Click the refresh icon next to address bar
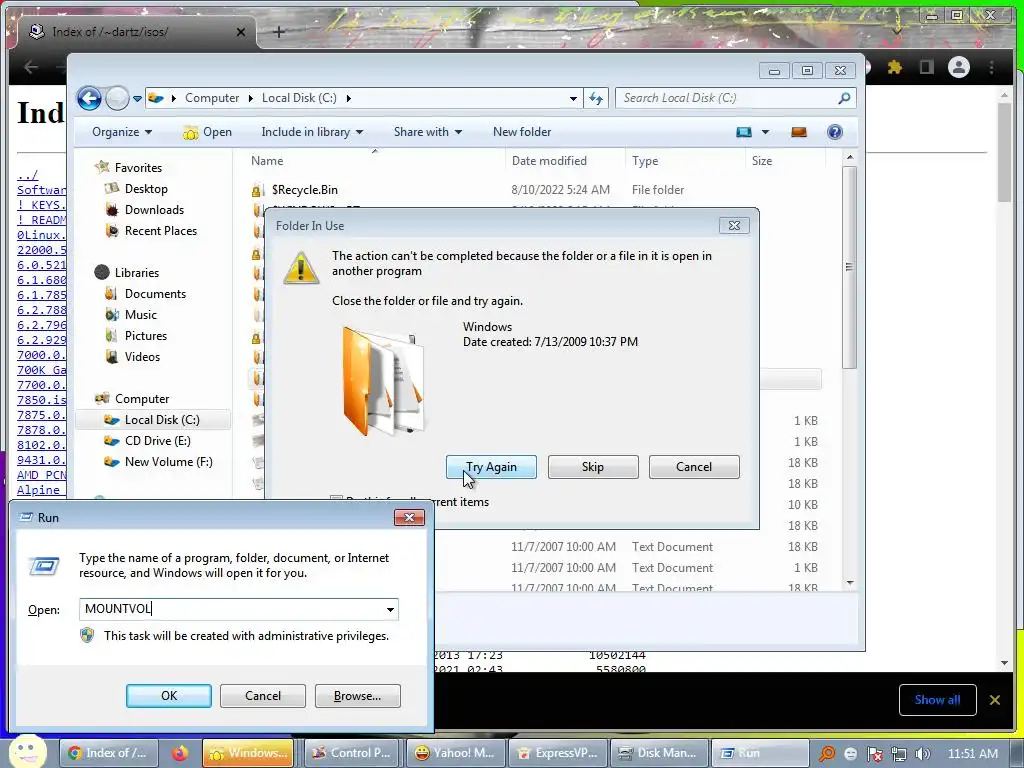The width and height of the screenshot is (1024, 768). tap(596, 99)
